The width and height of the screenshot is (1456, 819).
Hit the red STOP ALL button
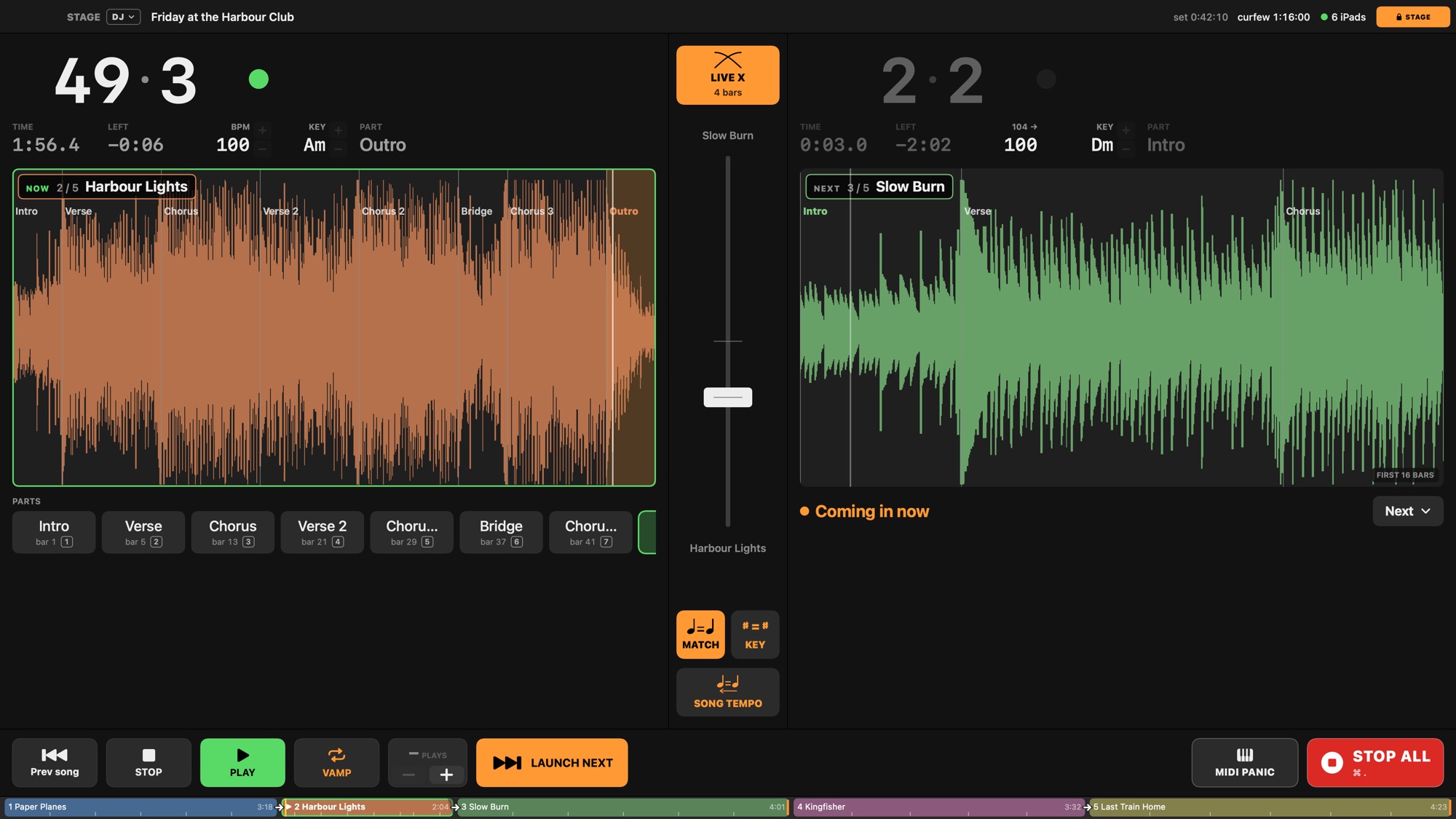click(x=1374, y=762)
